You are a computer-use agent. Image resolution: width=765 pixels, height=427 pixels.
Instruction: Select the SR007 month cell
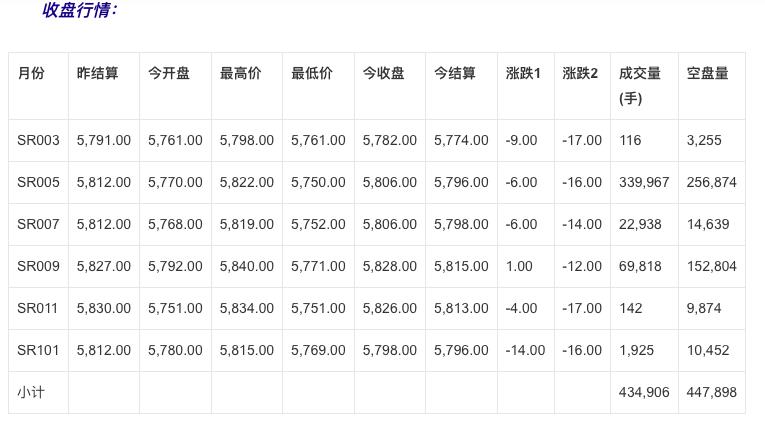[38, 225]
